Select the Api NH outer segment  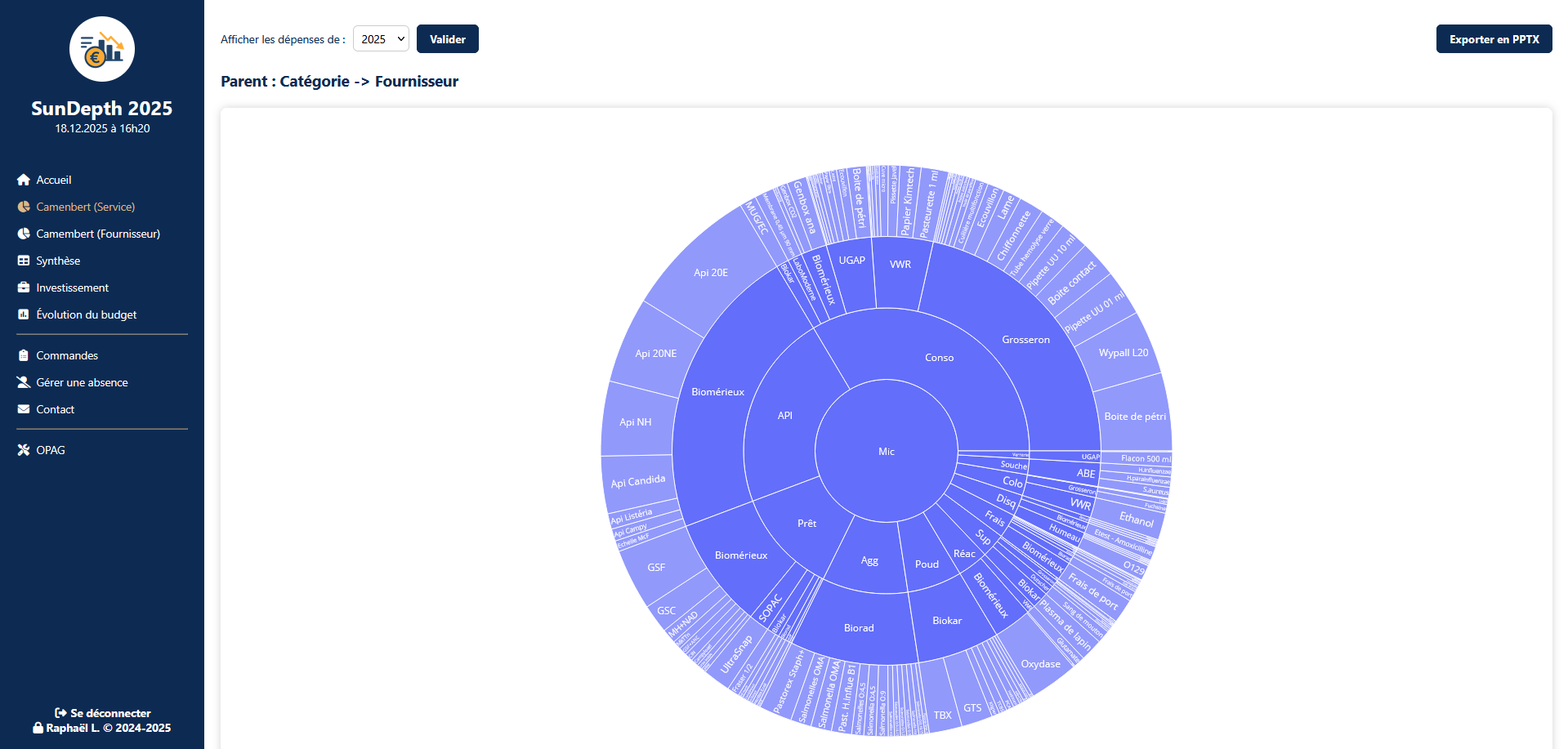[636, 422]
